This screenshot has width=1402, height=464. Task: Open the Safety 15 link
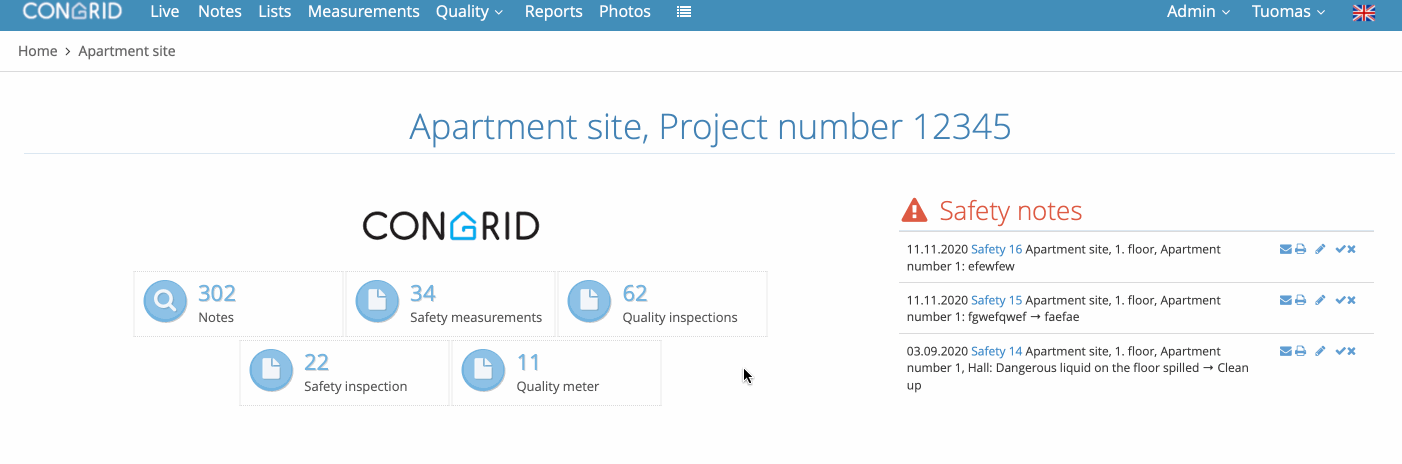(997, 300)
